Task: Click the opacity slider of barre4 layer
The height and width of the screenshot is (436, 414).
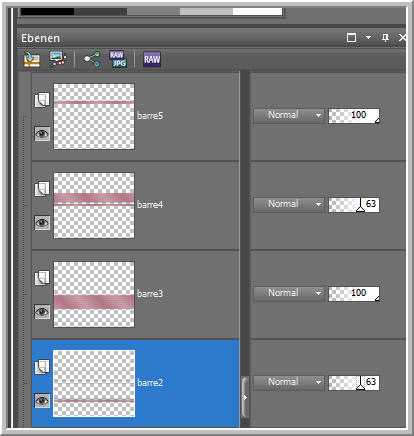Action: point(354,204)
